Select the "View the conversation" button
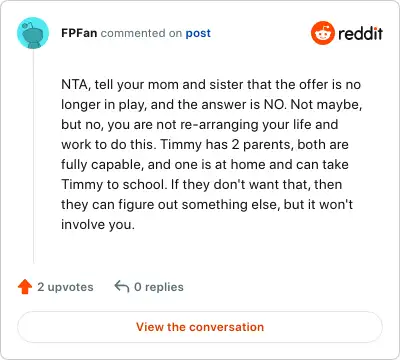 pos(200,327)
